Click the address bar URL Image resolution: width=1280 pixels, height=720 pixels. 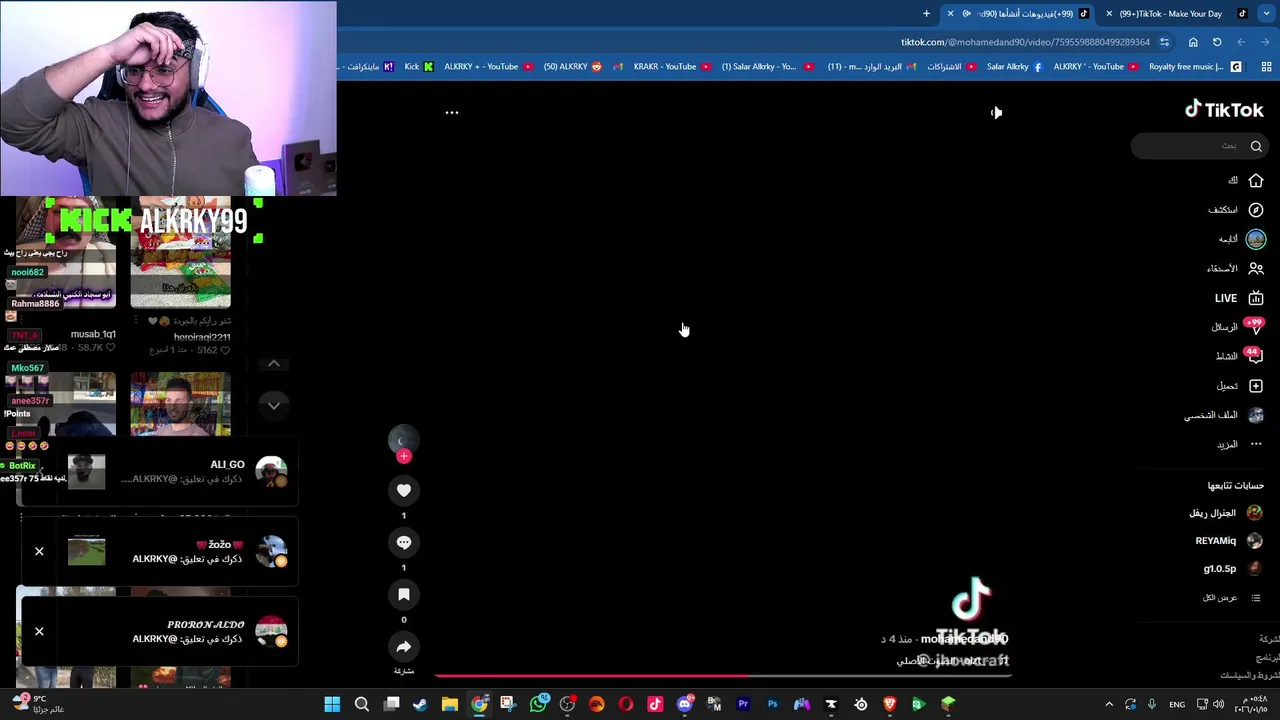(x=1025, y=42)
